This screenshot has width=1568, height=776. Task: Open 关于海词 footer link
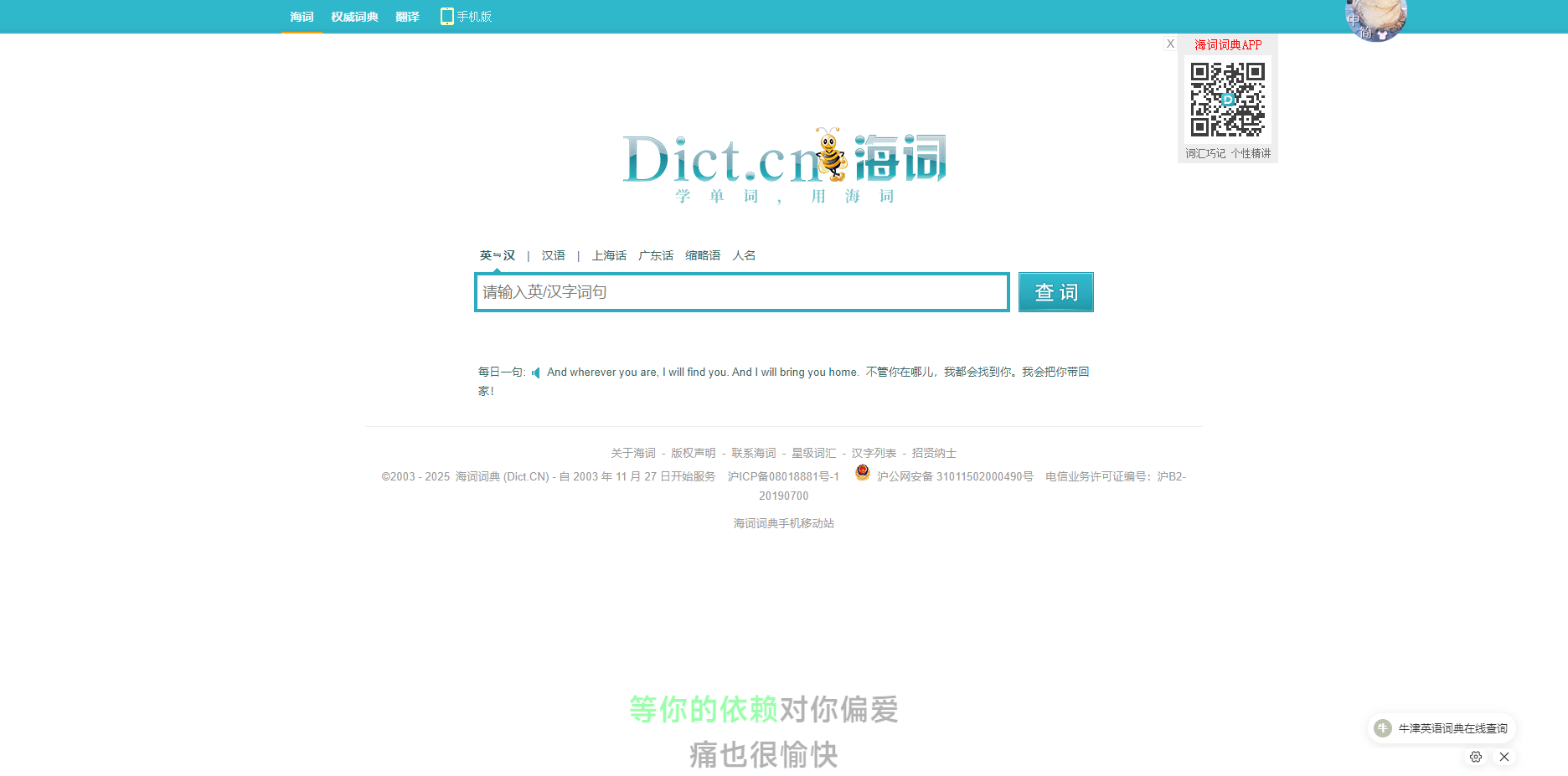tap(633, 453)
